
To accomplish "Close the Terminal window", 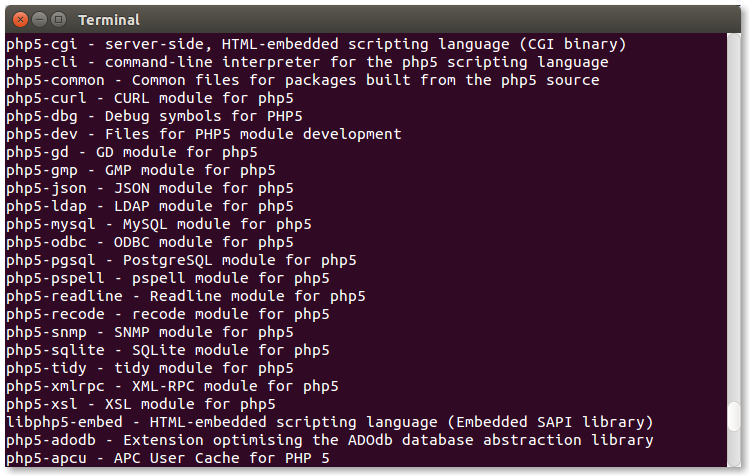I will coord(19,19).
